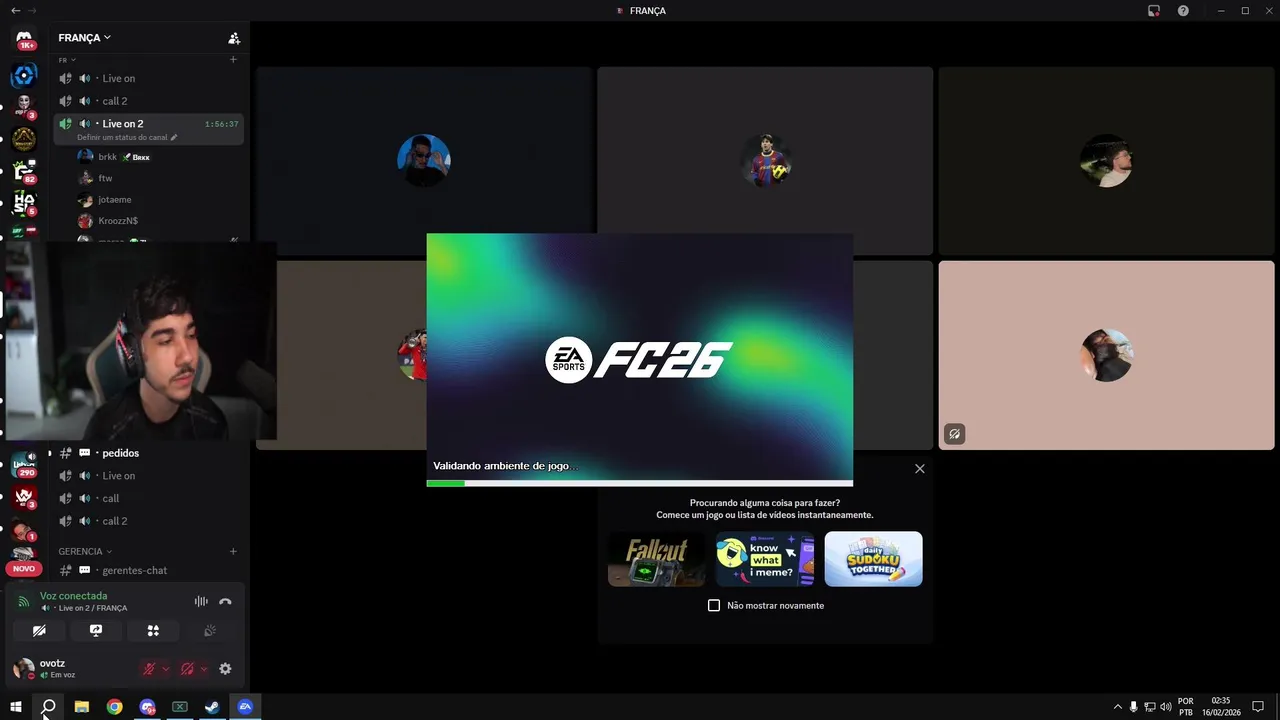This screenshot has height=720, width=1280.
Task: Collapse the FR category
Action: tap(67, 60)
